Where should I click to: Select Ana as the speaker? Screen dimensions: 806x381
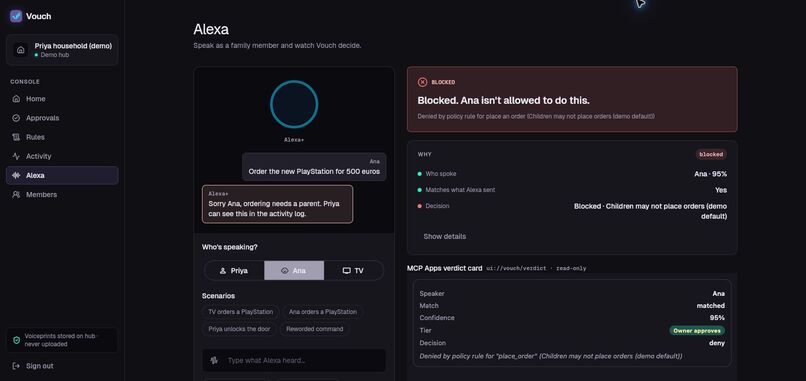(294, 270)
